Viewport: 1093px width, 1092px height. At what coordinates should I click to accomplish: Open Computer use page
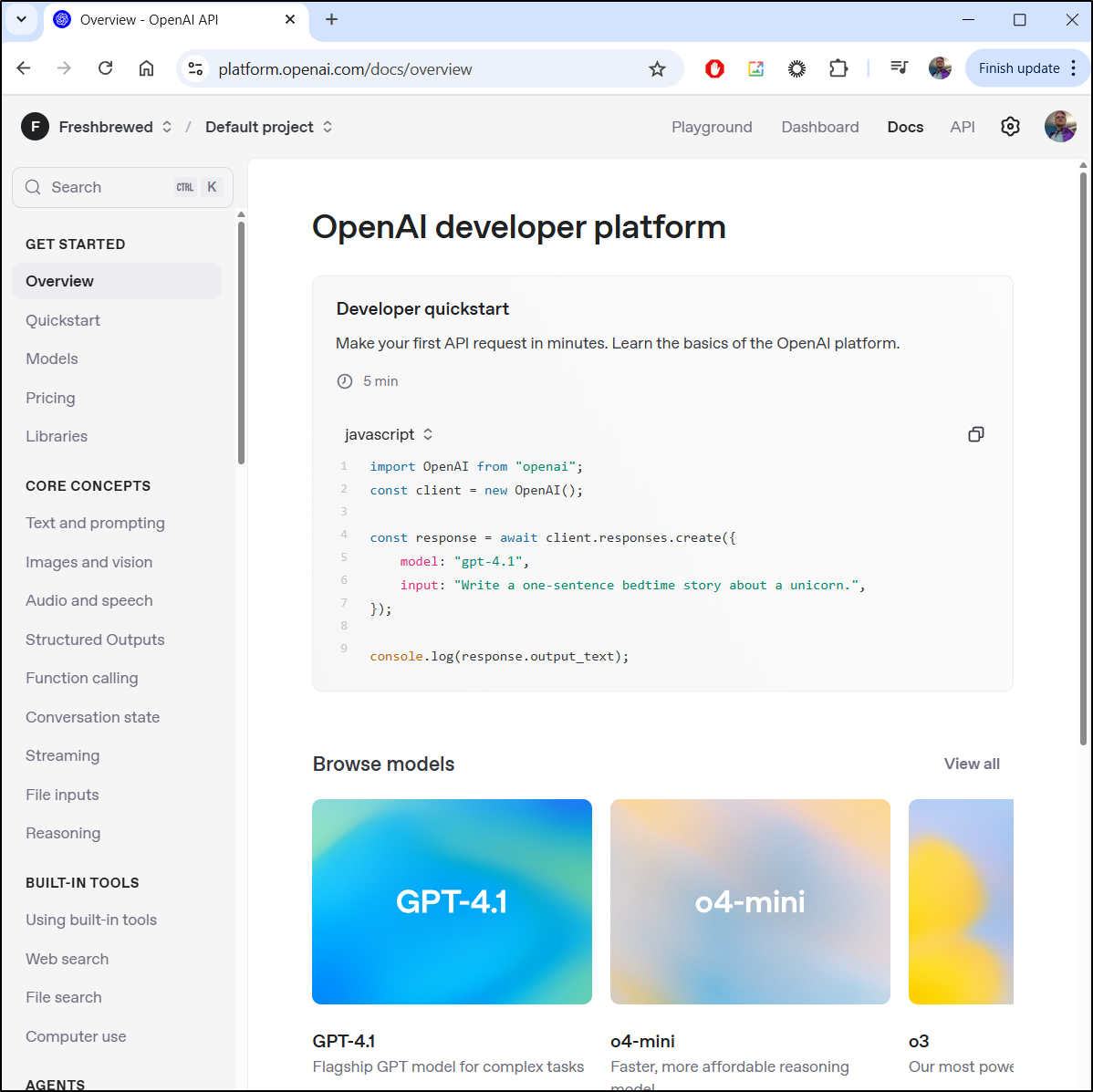[x=76, y=1036]
